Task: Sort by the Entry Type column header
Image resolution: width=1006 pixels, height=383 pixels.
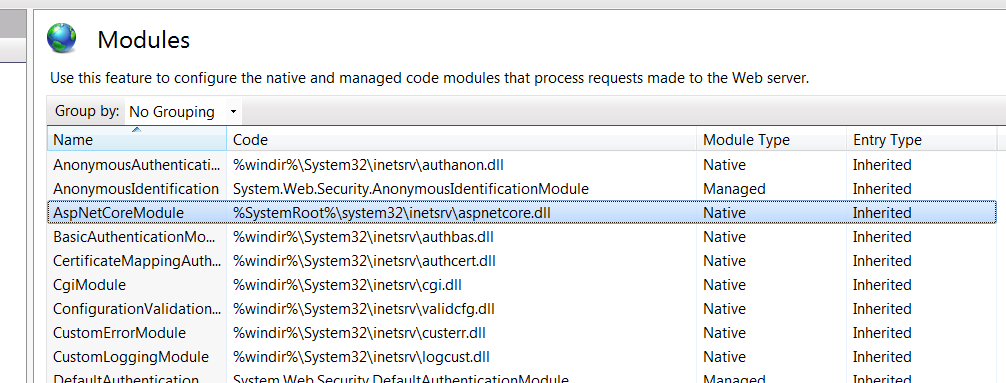Action: (921, 139)
